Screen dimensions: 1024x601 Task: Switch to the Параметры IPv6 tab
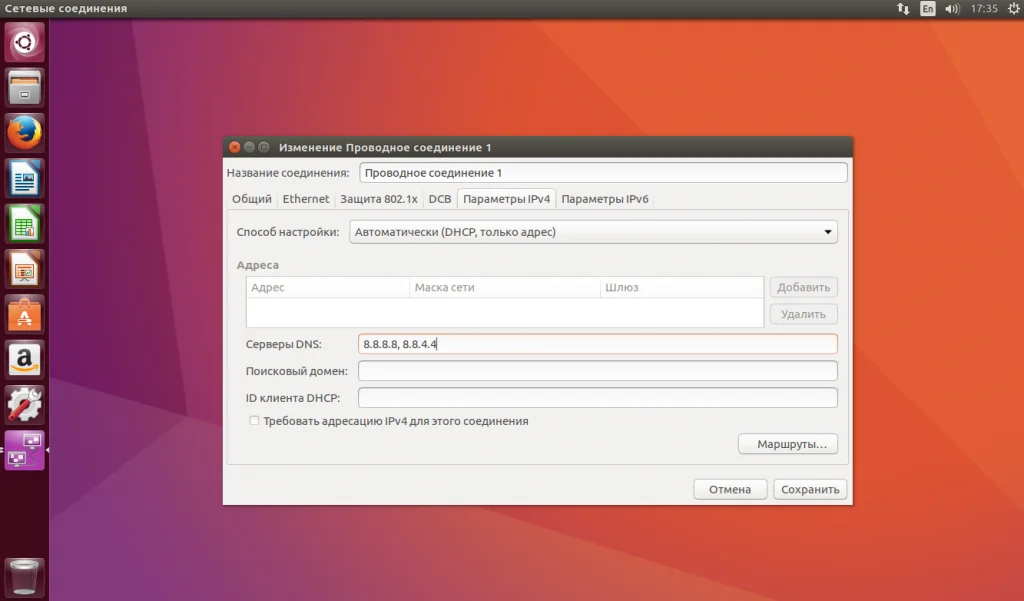point(605,199)
